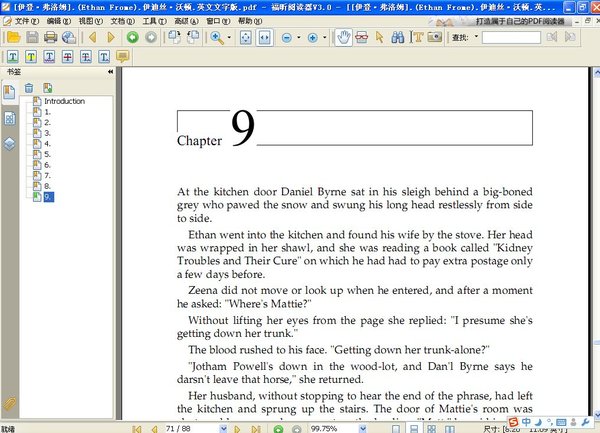
Task: Toggle Continuous page layout in status bar
Action: 414,429
